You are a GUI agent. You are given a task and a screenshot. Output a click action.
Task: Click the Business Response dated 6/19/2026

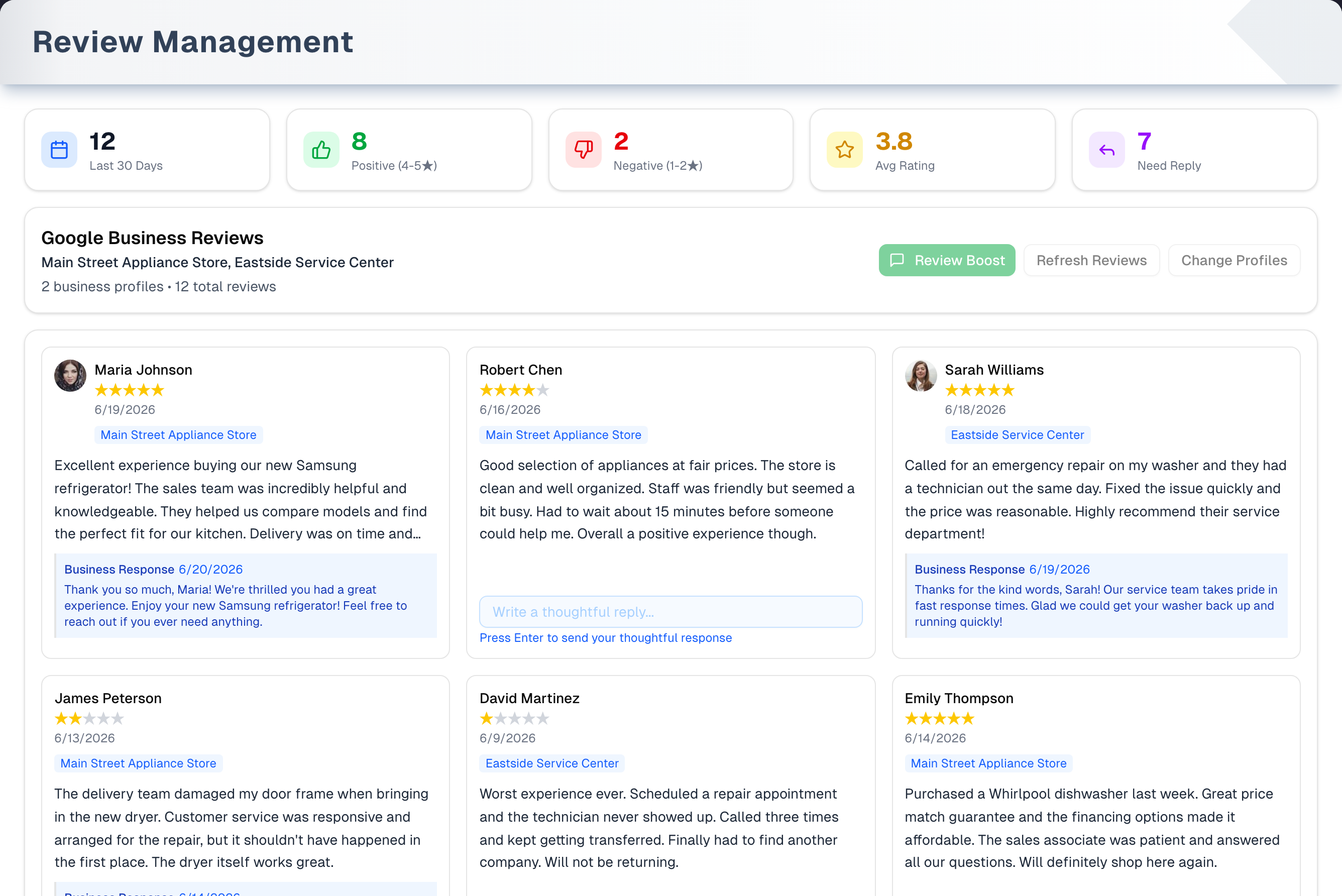pos(1096,596)
